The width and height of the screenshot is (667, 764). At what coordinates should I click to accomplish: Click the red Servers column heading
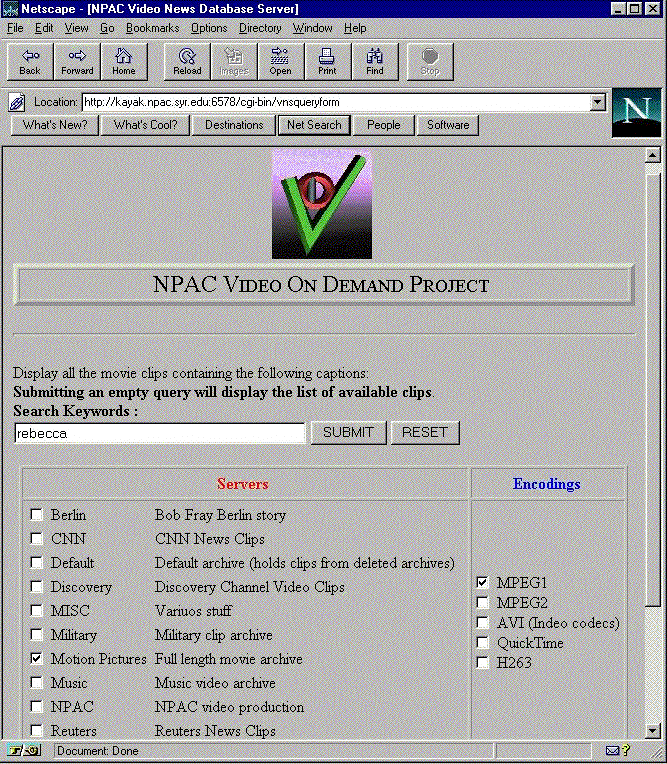[x=243, y=484]
